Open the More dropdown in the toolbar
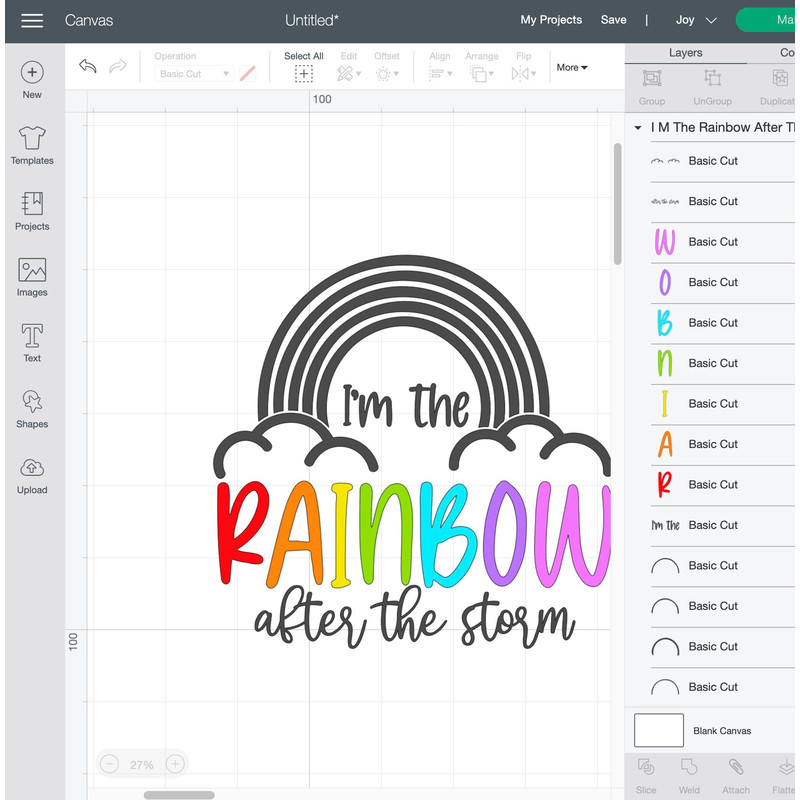 point(571,67)
